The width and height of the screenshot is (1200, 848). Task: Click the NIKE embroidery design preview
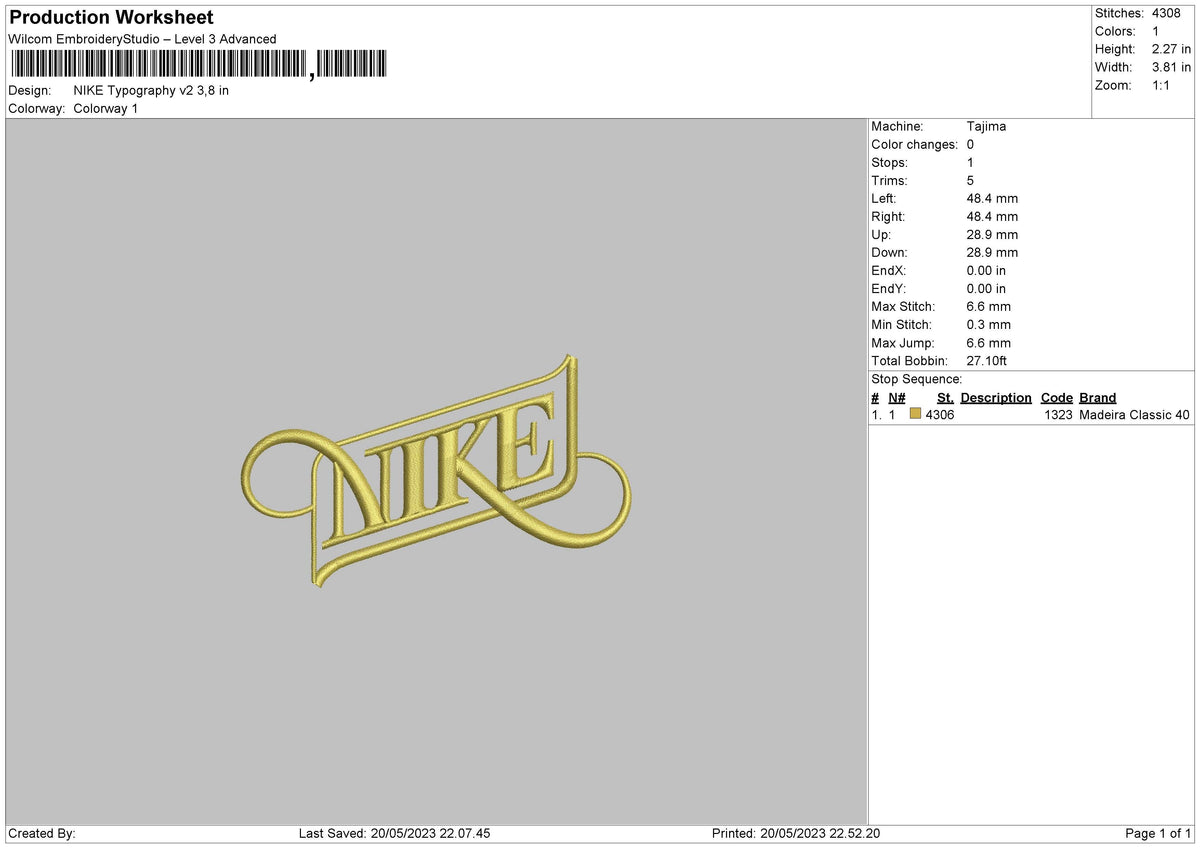436,471
